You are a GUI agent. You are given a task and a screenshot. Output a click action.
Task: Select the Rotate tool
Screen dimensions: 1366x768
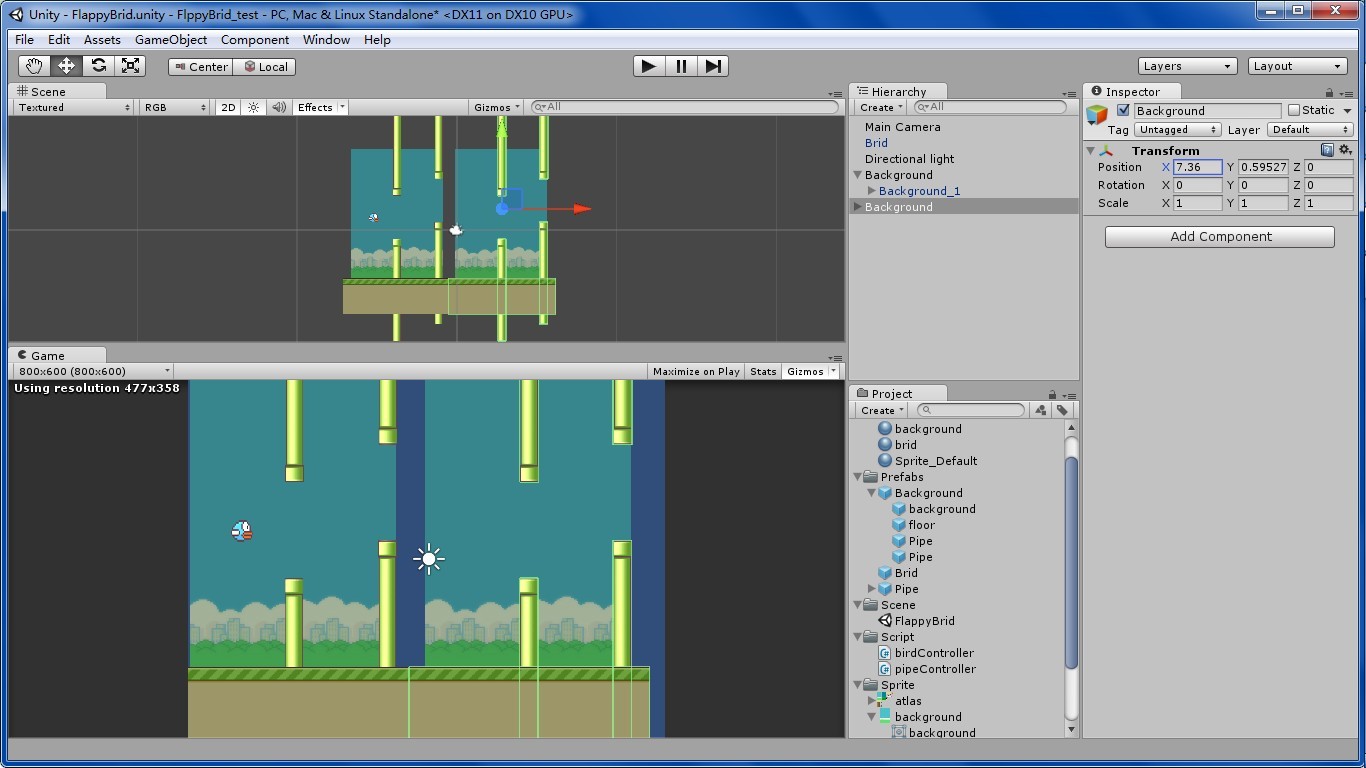tap(98, 65)
